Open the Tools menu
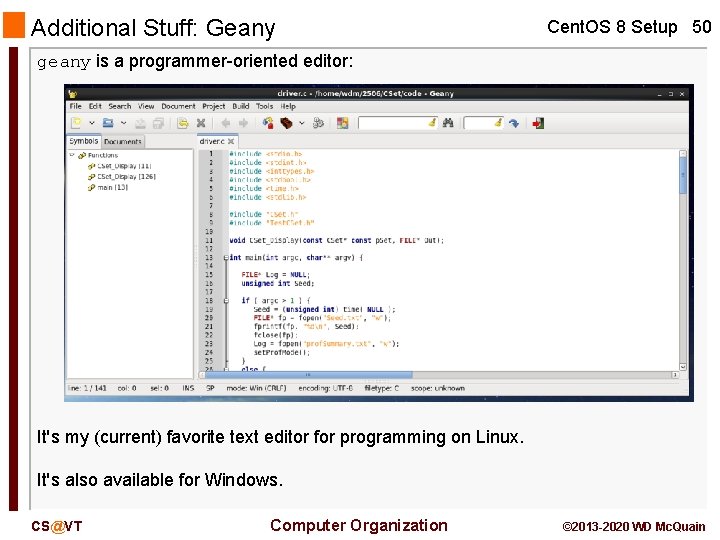 coord(264,106)
